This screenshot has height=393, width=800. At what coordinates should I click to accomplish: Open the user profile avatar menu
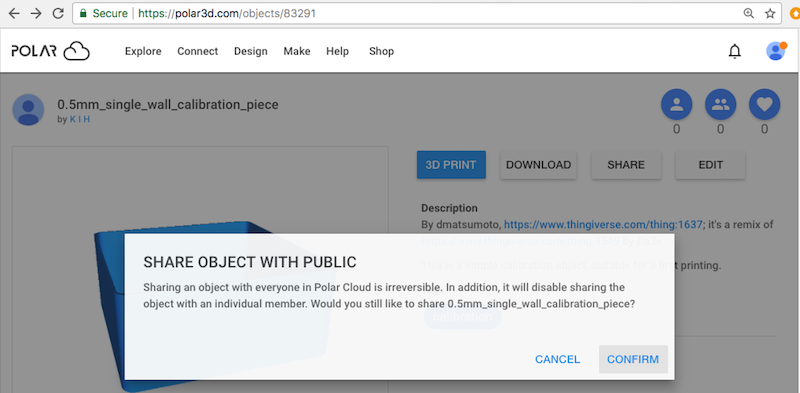click(776, 51)
